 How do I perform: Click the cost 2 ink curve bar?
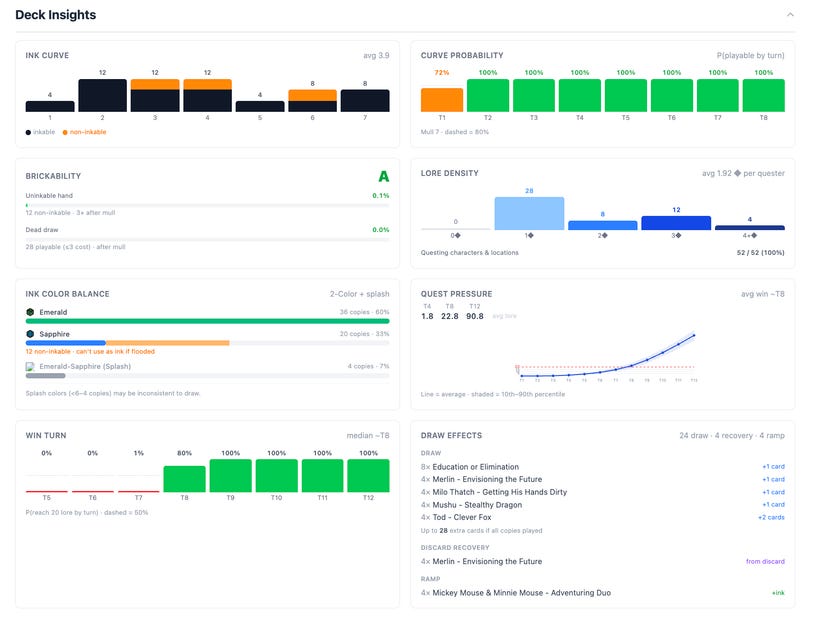click(x=102, y=95)
